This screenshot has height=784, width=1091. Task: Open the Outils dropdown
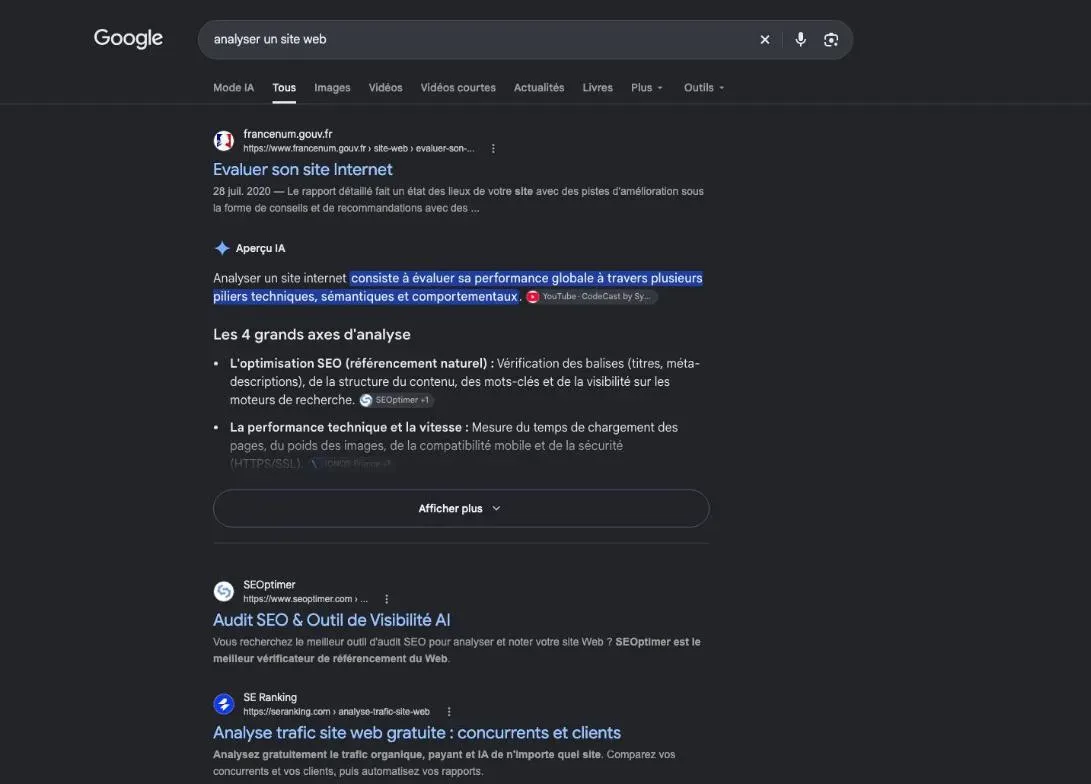(703, 88)
